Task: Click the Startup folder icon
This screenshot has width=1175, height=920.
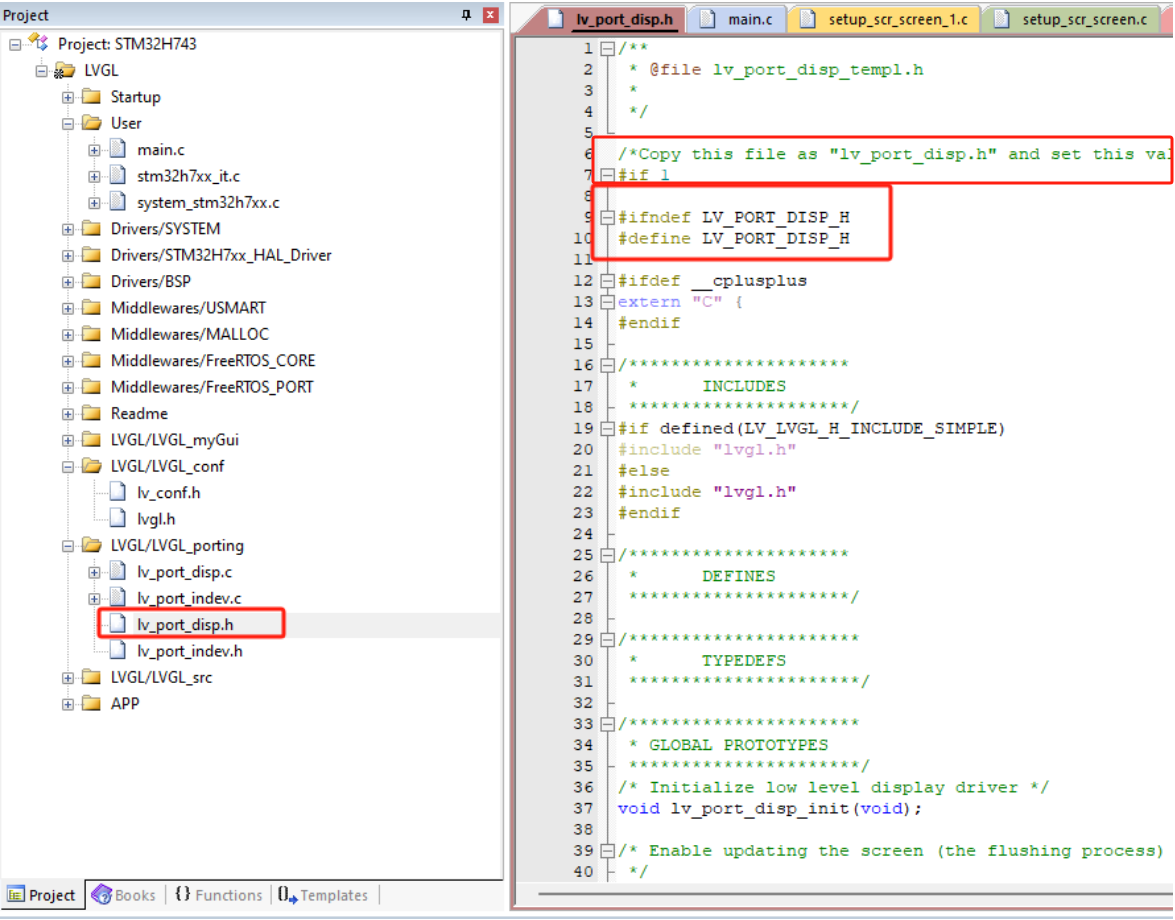Action: [91, 97]
